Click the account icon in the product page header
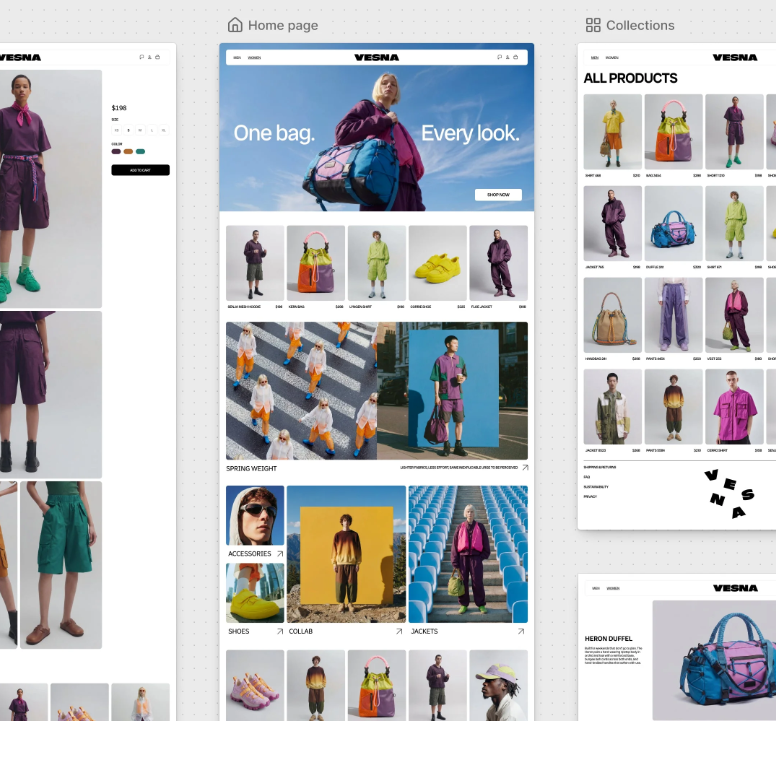 coord(149,57)
